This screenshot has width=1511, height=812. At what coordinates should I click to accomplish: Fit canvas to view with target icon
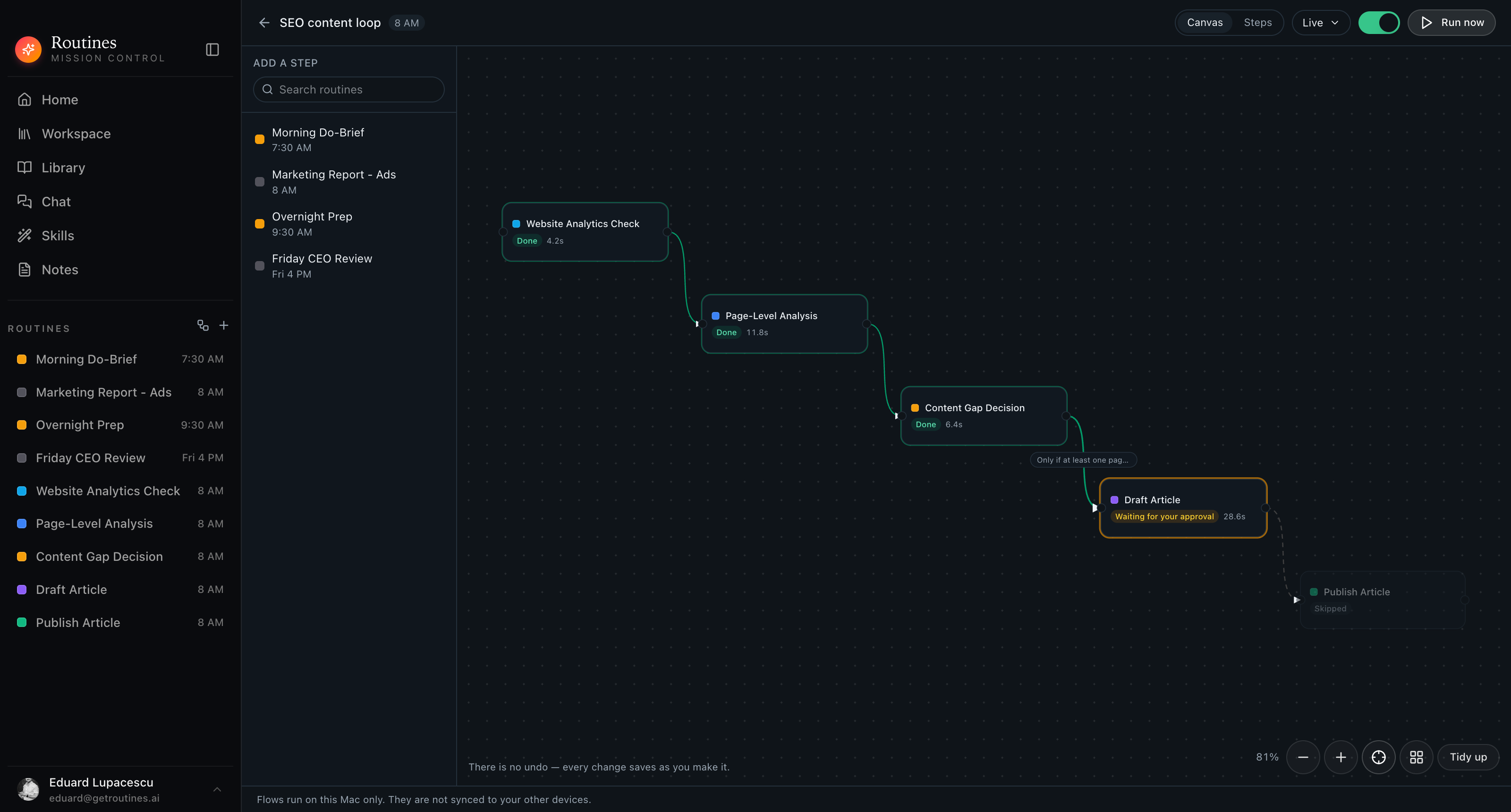pos(1378,758)
